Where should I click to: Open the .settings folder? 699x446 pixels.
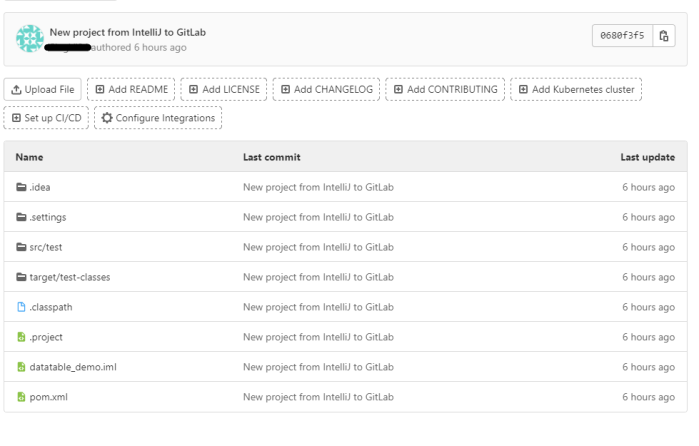(x=48, y=217)
